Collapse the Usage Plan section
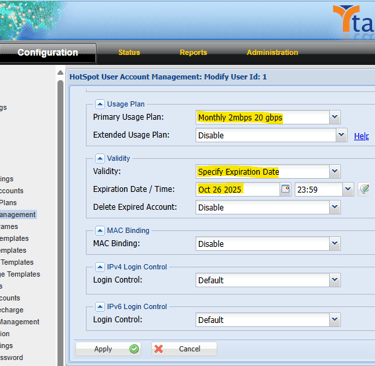Image resolution: width=375 pixels, height=366 pixels. (x=100, y=104)
